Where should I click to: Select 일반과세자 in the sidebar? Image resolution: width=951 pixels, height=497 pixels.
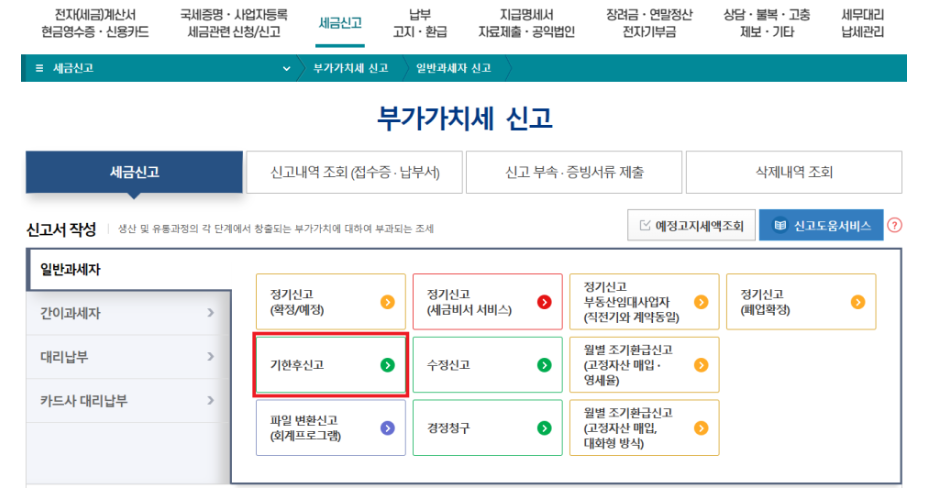tap(129, 269)
